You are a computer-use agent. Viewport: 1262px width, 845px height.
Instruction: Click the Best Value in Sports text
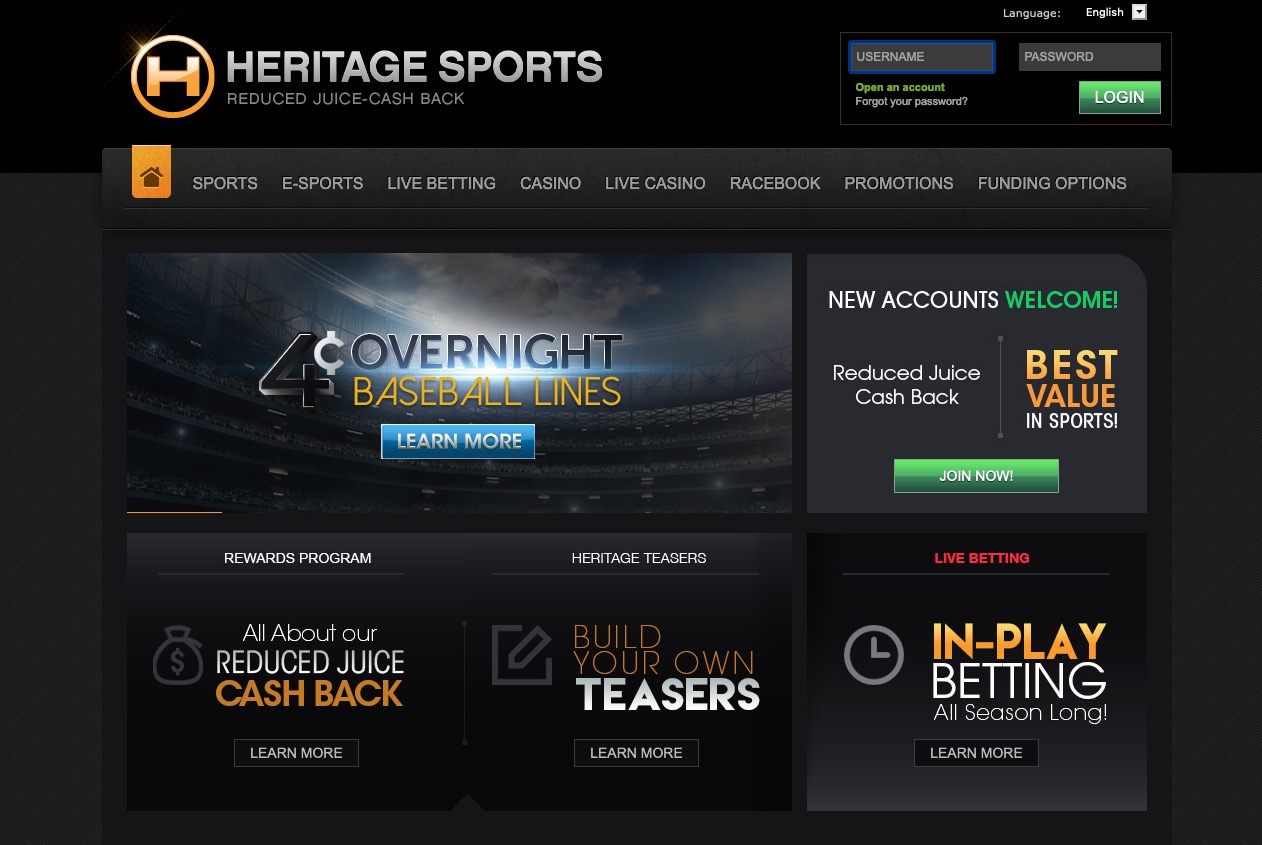coord(1072,390)
